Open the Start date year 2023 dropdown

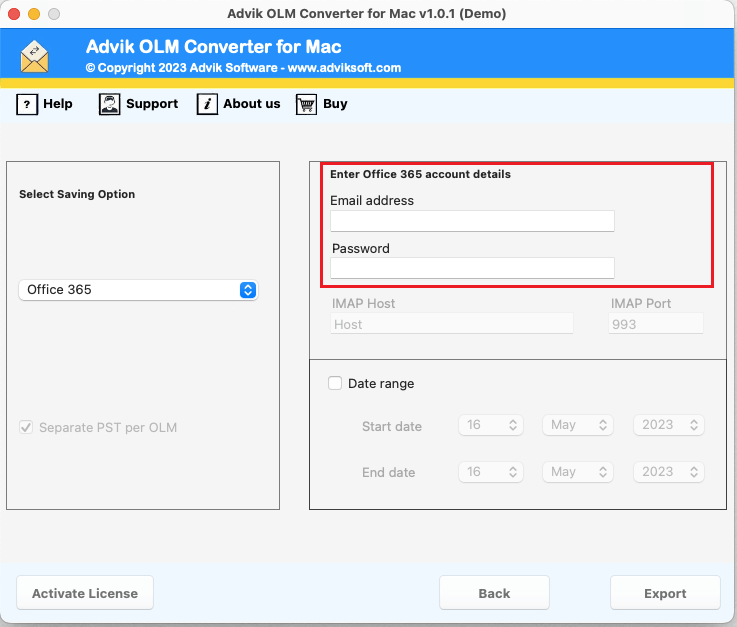tap(668, 425)
